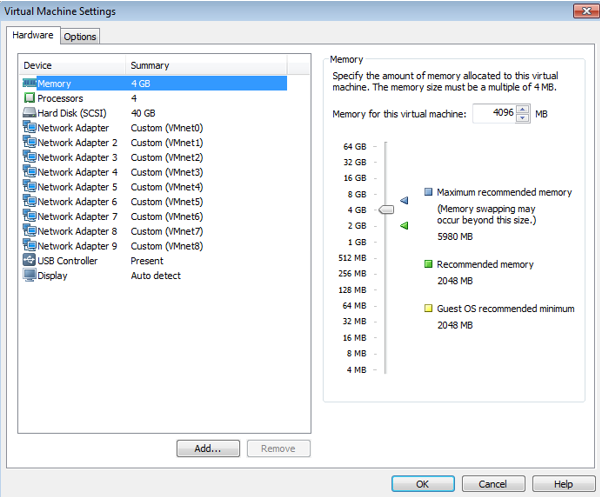Click the memory size input field
The height and width of the screenshot is (497, 600).
[x=492, y=114]
